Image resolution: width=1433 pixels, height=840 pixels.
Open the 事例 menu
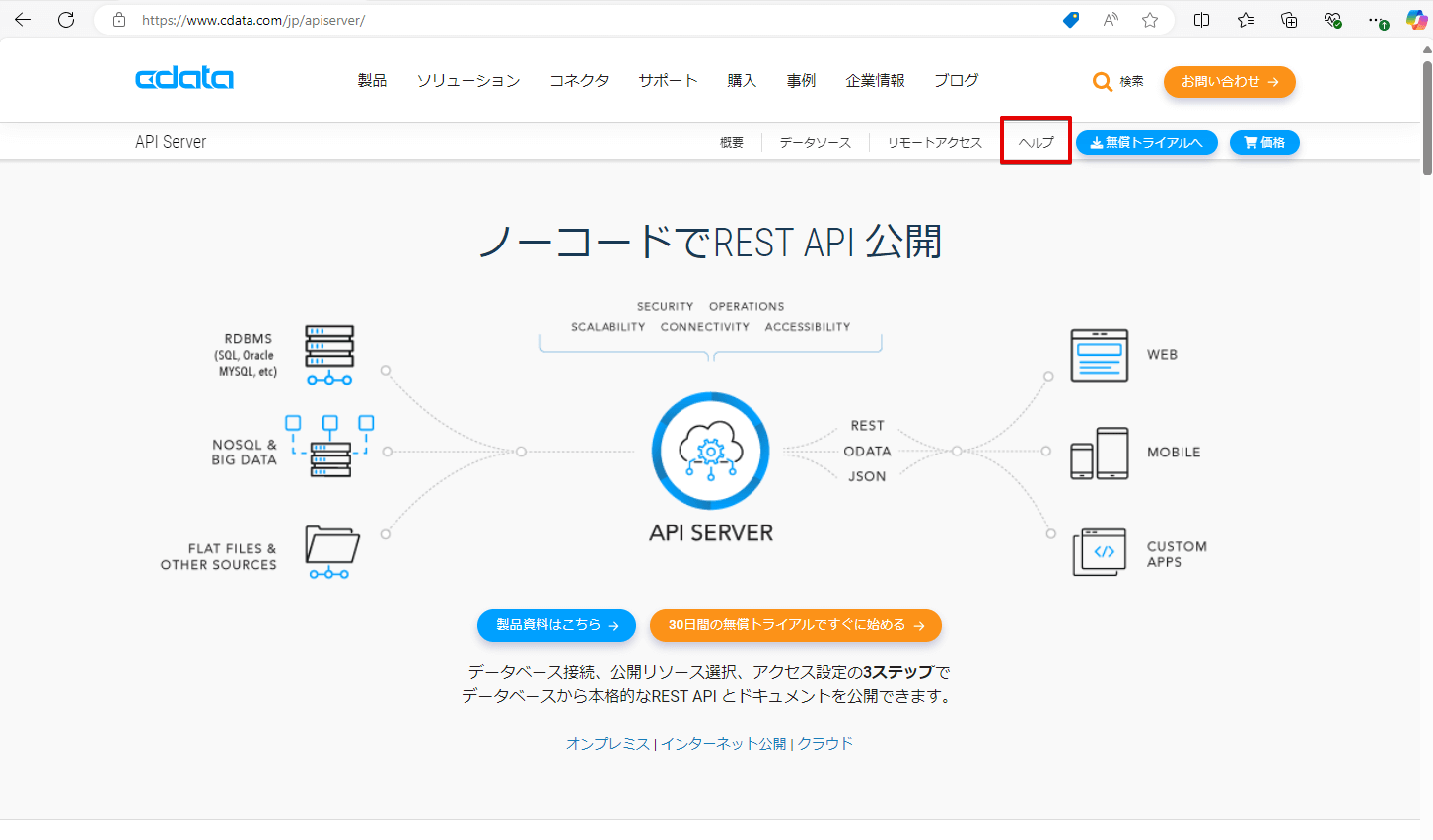[801, 81]
